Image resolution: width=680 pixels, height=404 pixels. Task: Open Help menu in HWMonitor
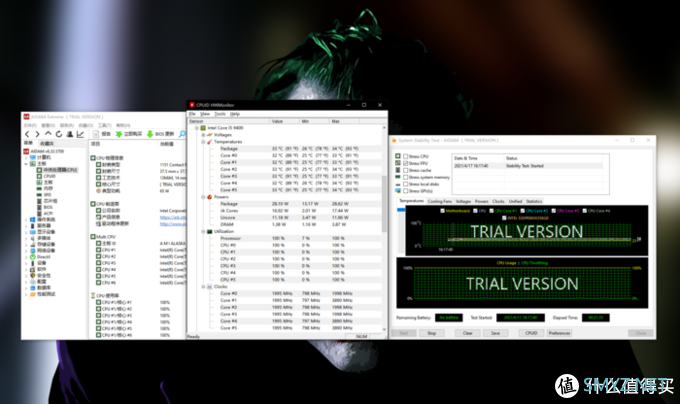click(235, 114)
